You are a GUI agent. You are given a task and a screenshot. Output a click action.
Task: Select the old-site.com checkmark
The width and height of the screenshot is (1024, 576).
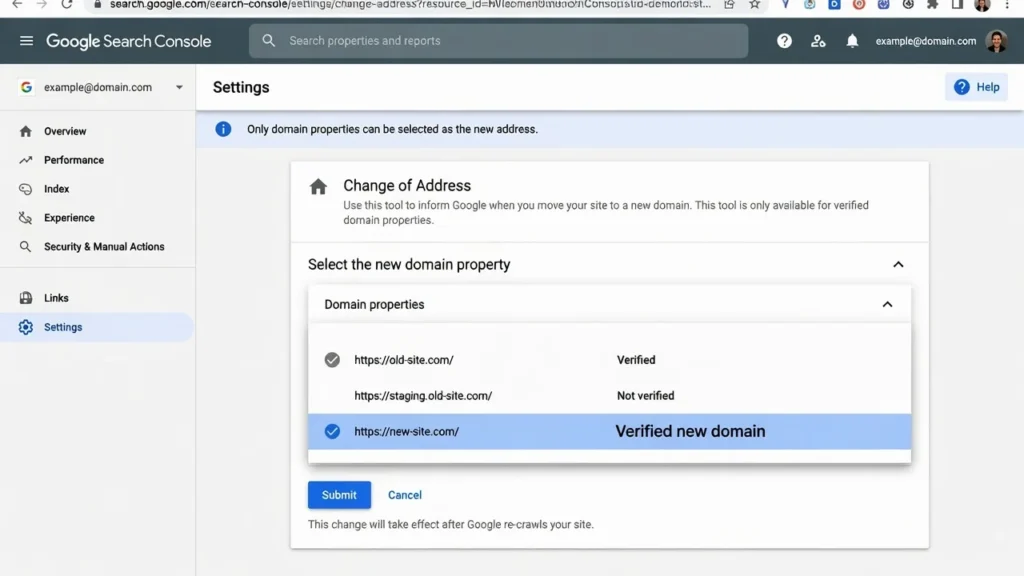pyautogui.click(x=332, y=360)
